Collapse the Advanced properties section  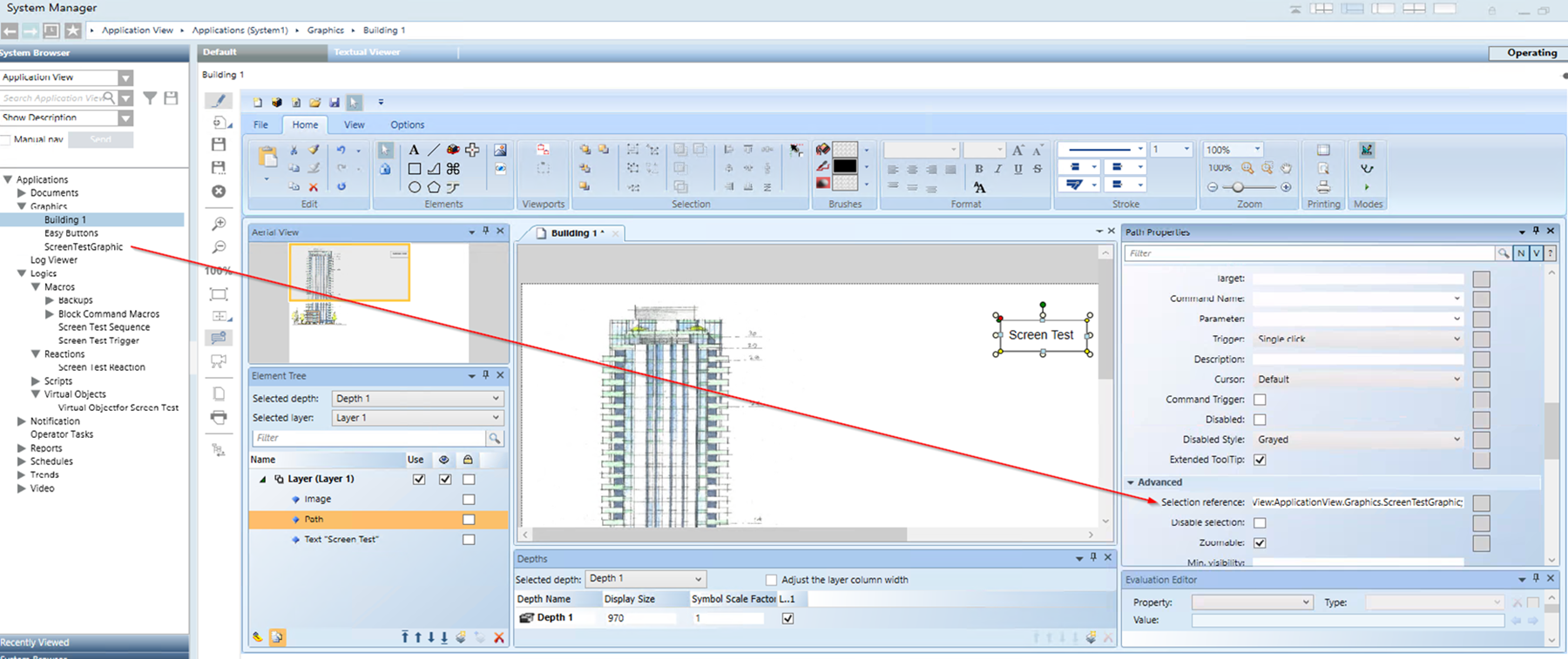[x=1131, y=482]
